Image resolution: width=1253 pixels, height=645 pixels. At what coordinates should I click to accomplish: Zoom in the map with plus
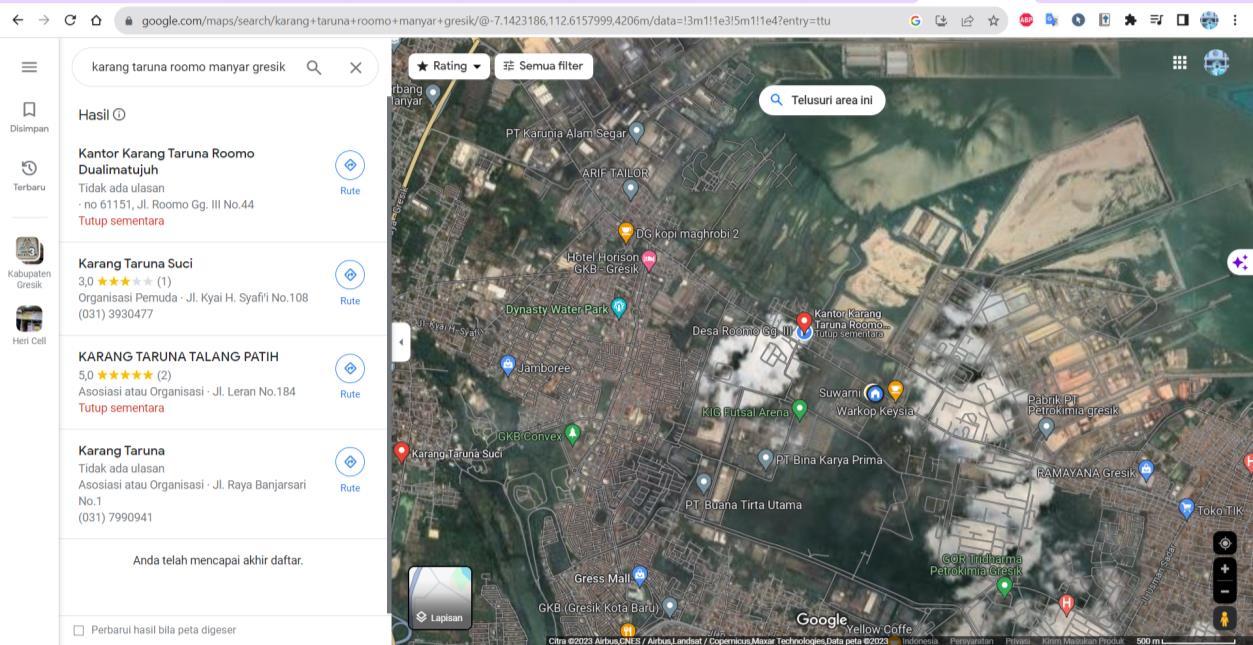coord(1224,569)
